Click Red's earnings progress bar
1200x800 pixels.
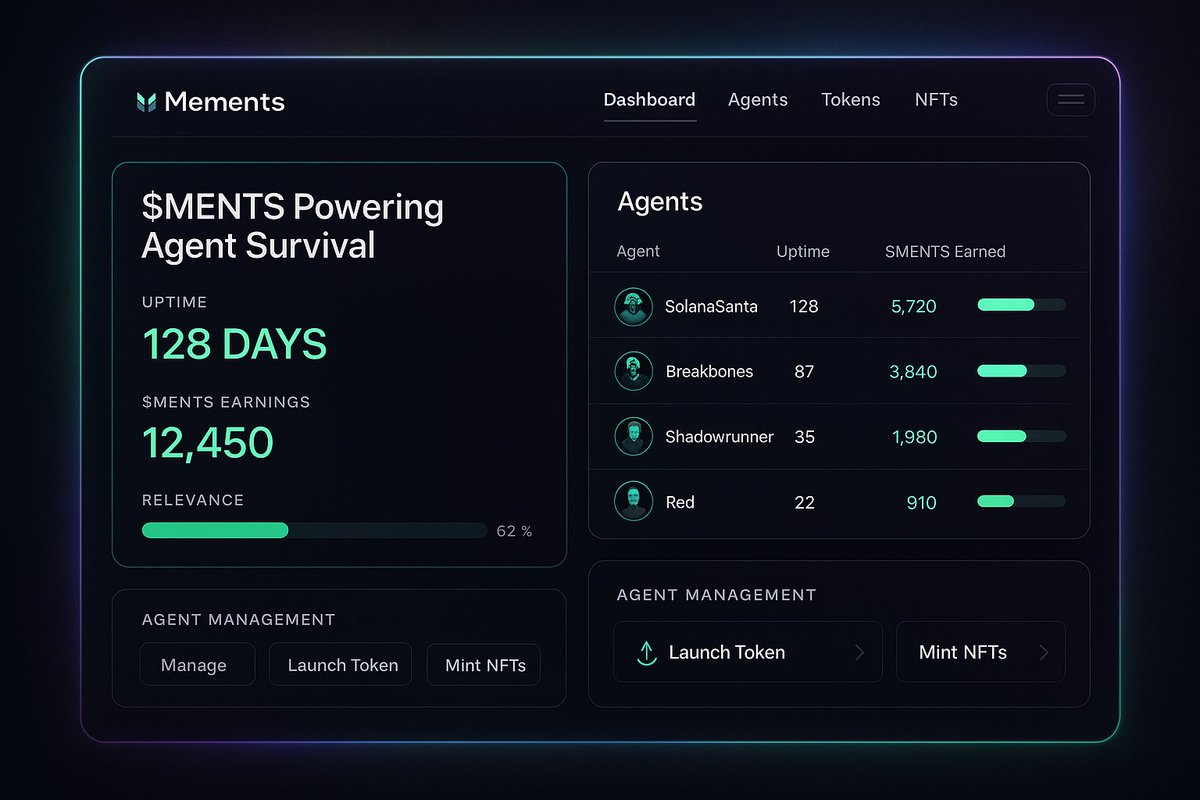click(1021, 501)
